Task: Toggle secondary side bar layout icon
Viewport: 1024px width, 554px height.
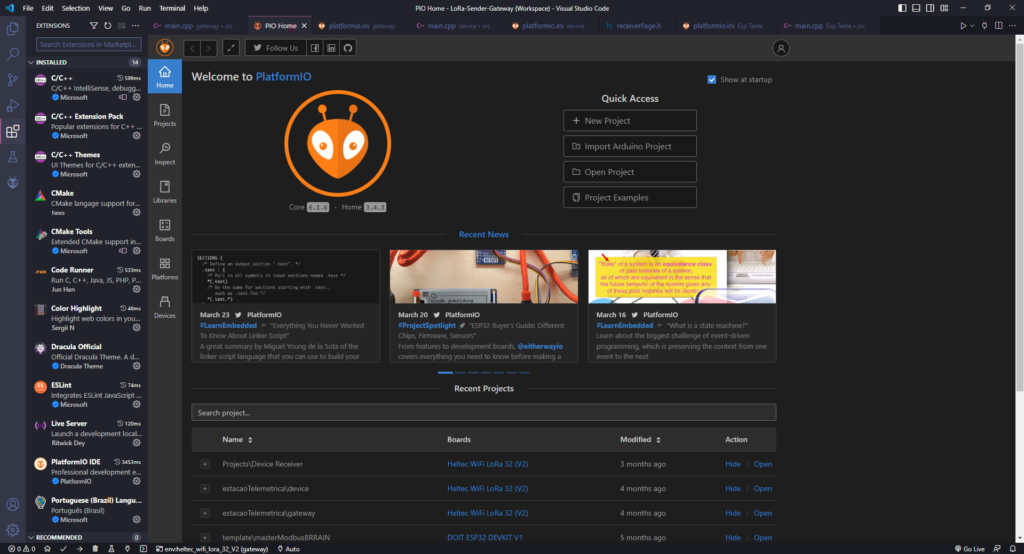Action: pyautogui.click(x=930, y=8)
